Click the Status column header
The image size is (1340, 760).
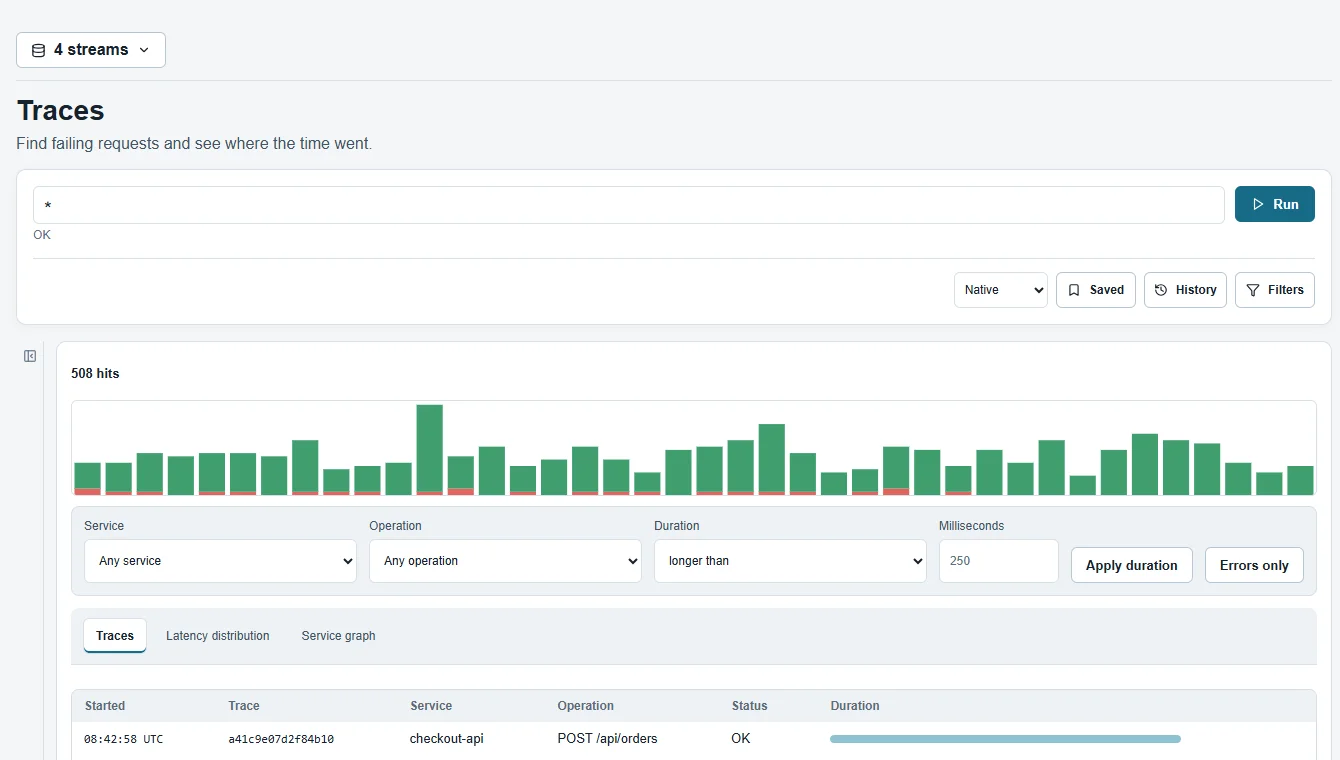750,706
